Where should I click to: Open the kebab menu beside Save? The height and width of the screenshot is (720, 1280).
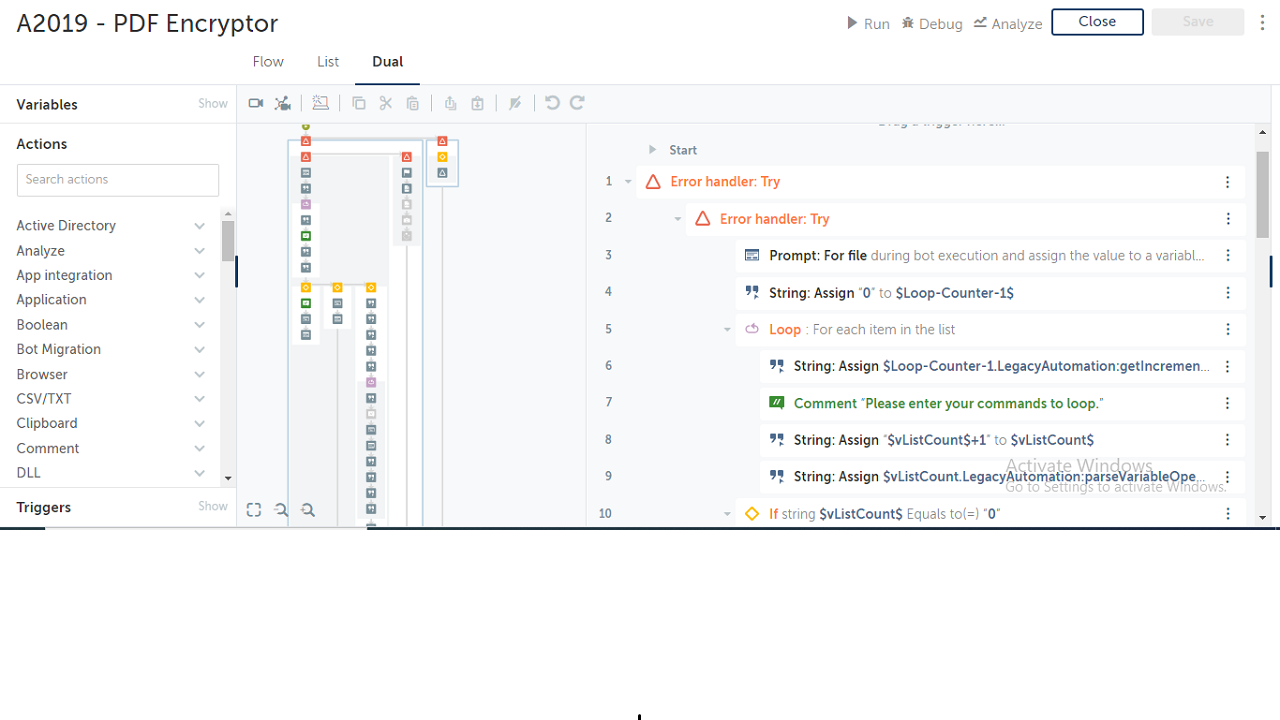click(1263, 22)
